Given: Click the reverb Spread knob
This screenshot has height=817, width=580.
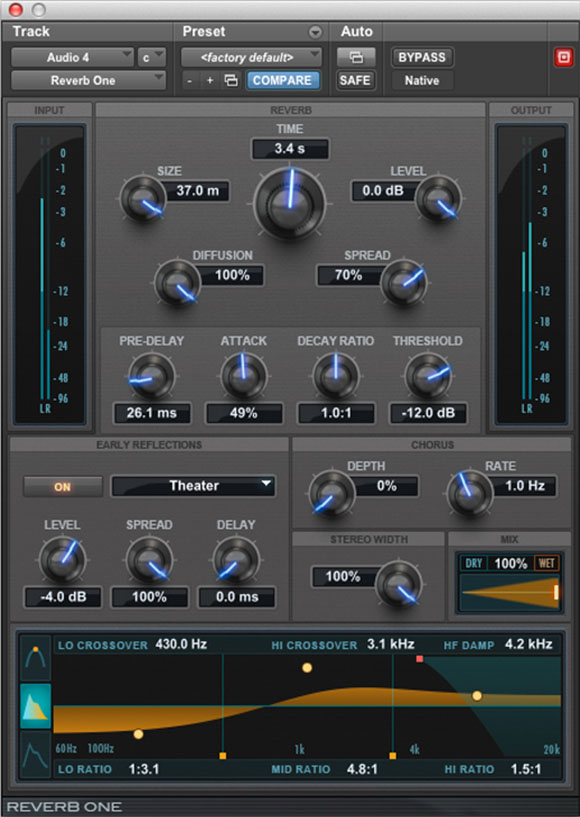Looking at the screenshot, I should tap(404, 283).
